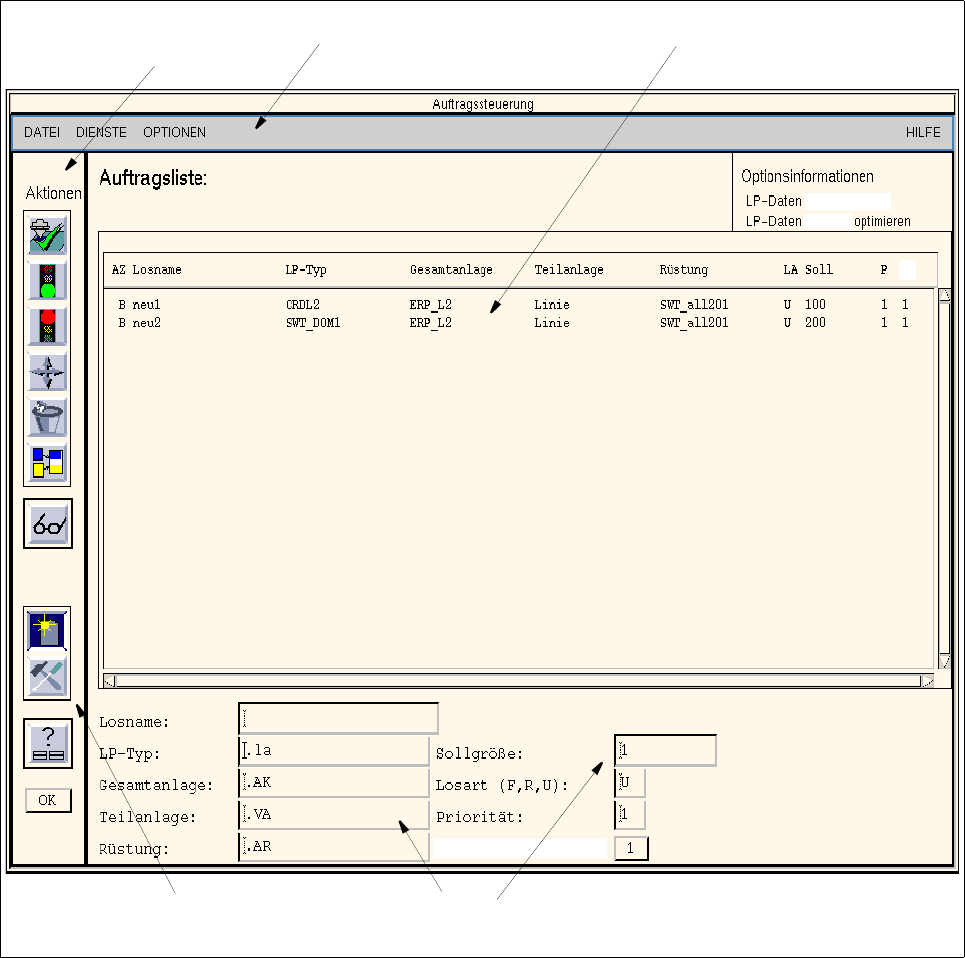The height and width of the screenshot is (958, 965).
Task: Click 'optimieren' in Optionsinformationen
Action: pyautogui.click(x=883, y=222)
